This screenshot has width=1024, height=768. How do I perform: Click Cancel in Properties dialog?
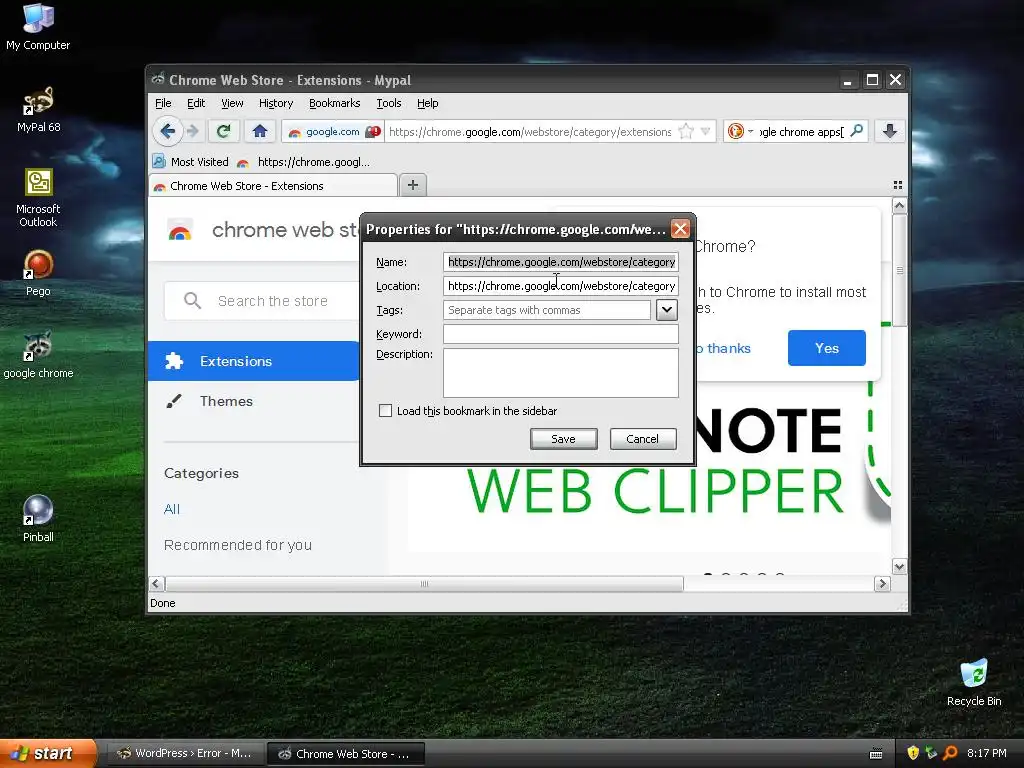coord(643,439)
